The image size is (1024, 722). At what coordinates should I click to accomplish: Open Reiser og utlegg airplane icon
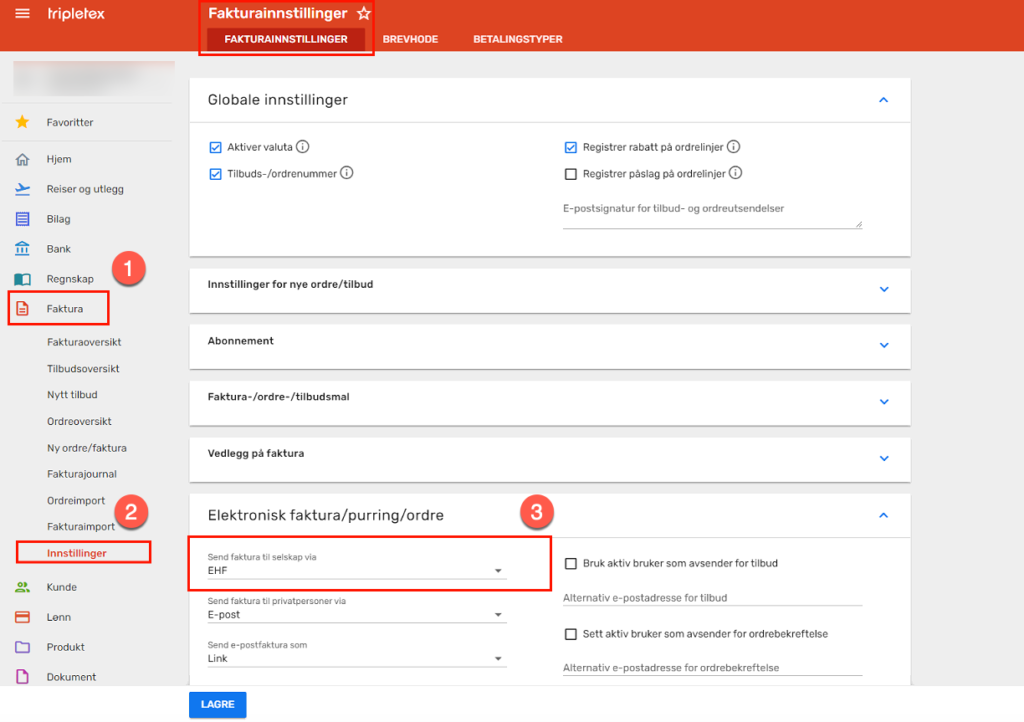coord(23,189)
